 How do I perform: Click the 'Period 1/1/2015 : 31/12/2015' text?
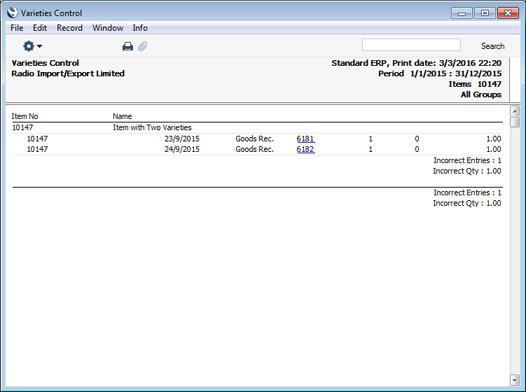[x=440, y=73]
